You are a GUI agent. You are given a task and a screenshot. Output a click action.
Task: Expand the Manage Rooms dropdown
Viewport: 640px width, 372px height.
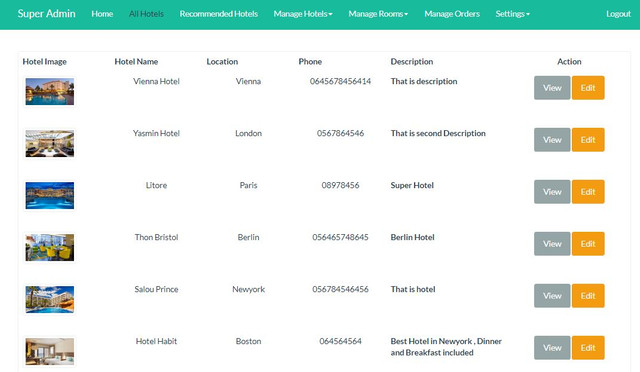click(x=378, y=14)
